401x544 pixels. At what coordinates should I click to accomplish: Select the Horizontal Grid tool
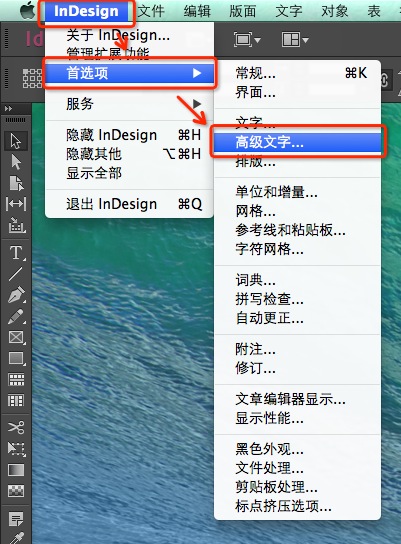point(16,380)
